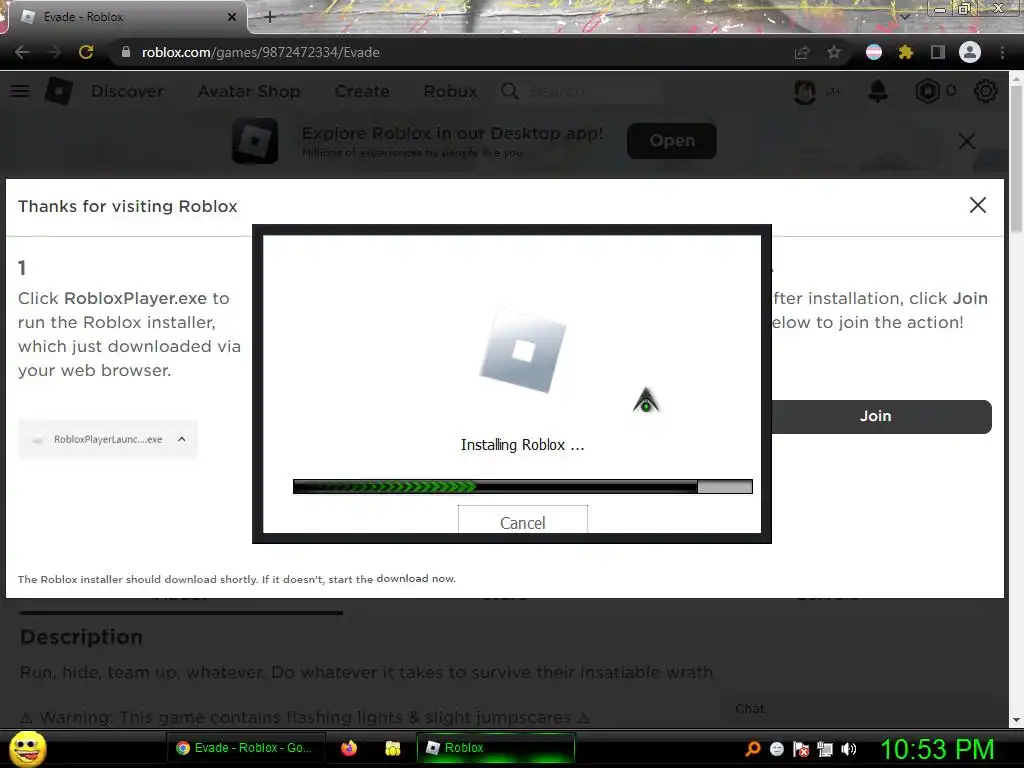Go back with browser back arrow

click(x=22, y=52)
